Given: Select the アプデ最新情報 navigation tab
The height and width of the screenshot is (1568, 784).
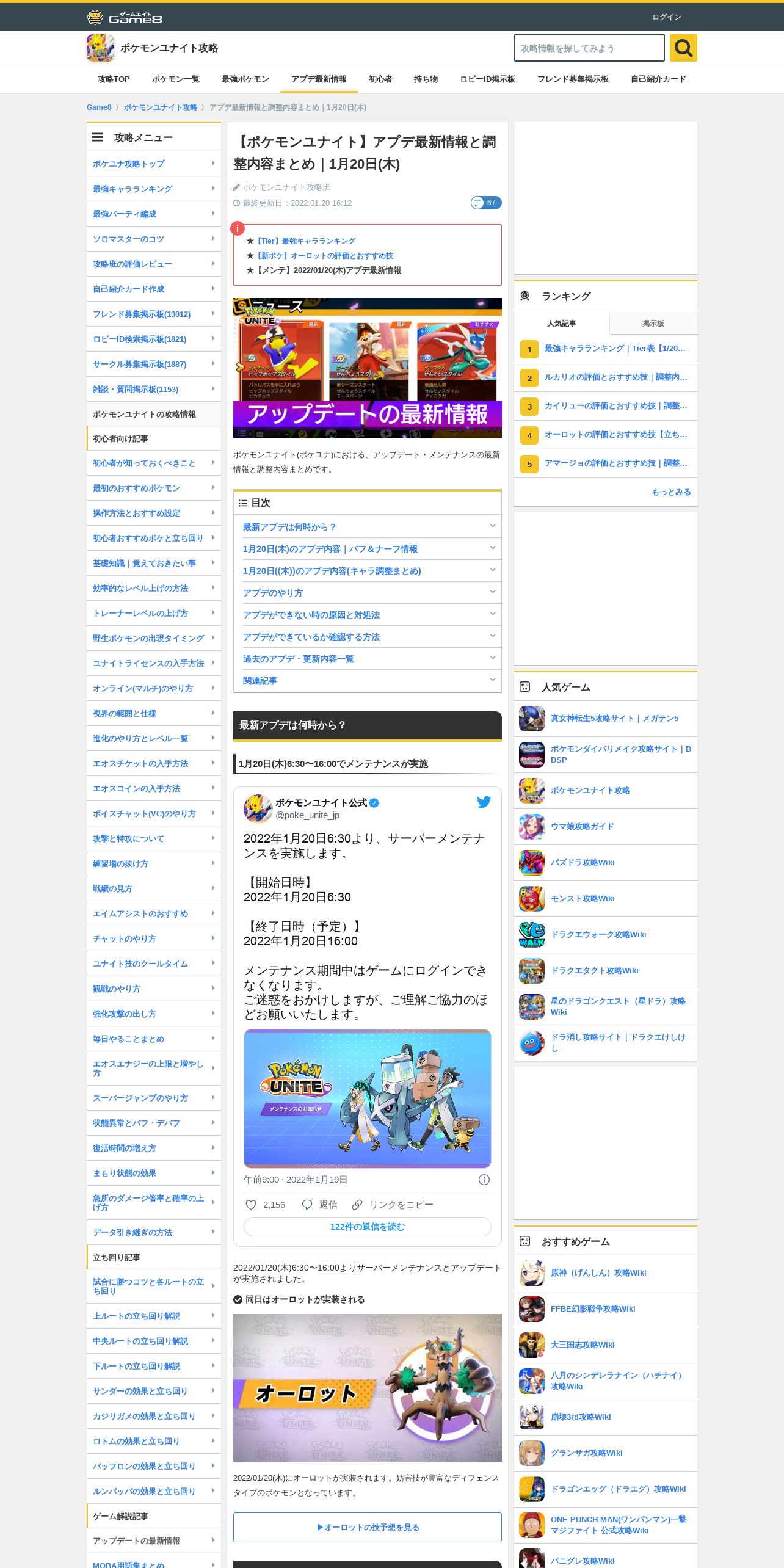Looking at the screenshot, I should pyautogui.click(x=319, y=79).
